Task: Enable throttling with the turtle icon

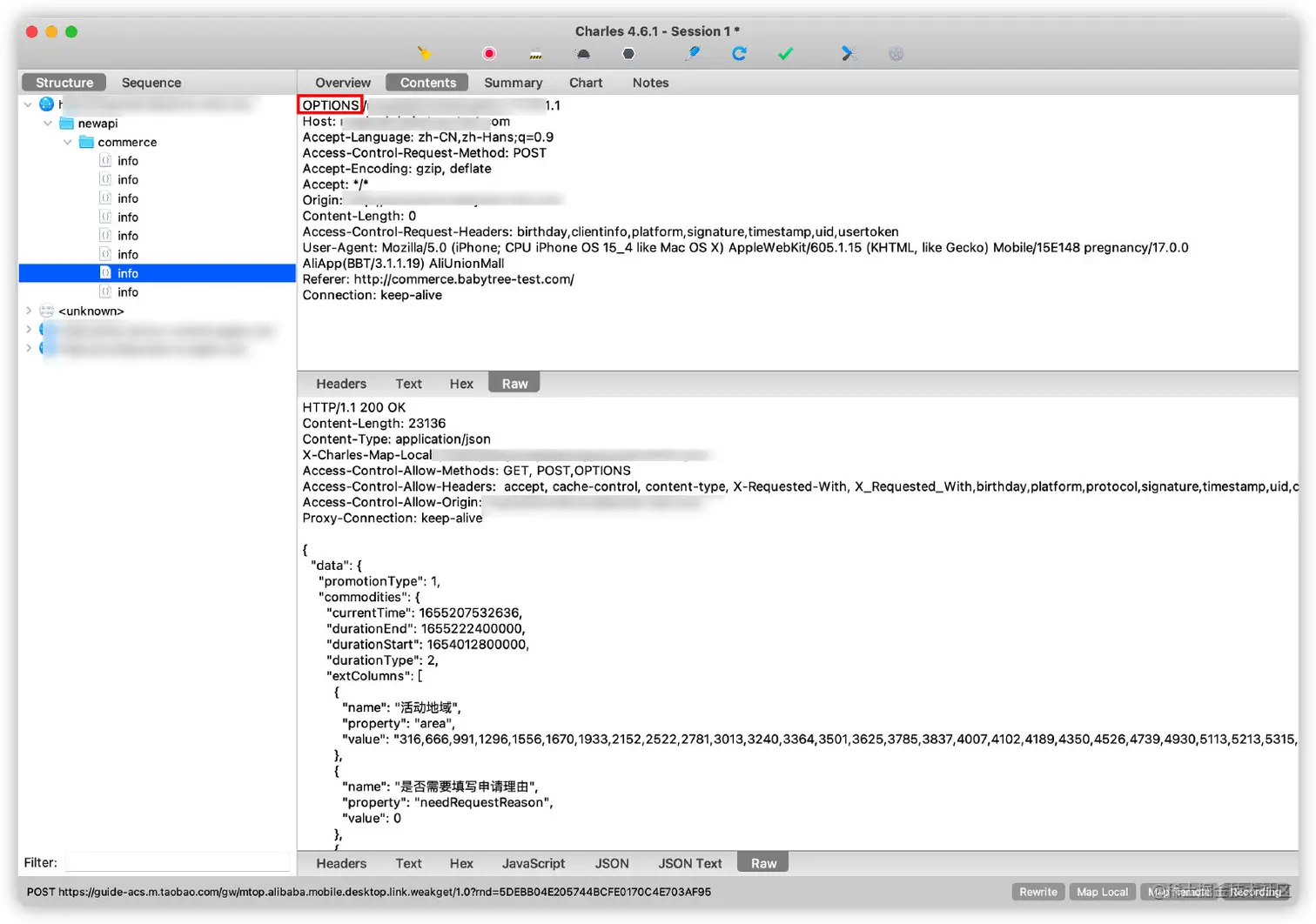Action: pyautogui.click(x=583, y=54)
